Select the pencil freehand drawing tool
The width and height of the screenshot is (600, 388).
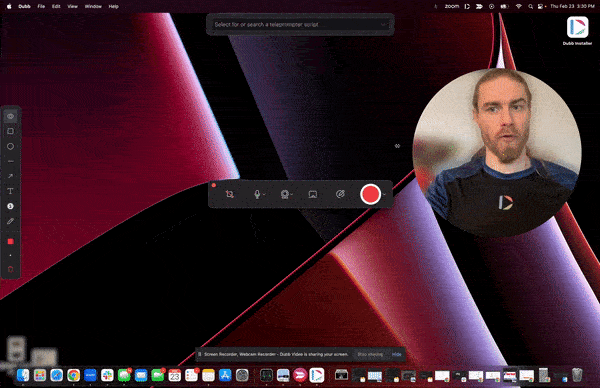point(10,221)
